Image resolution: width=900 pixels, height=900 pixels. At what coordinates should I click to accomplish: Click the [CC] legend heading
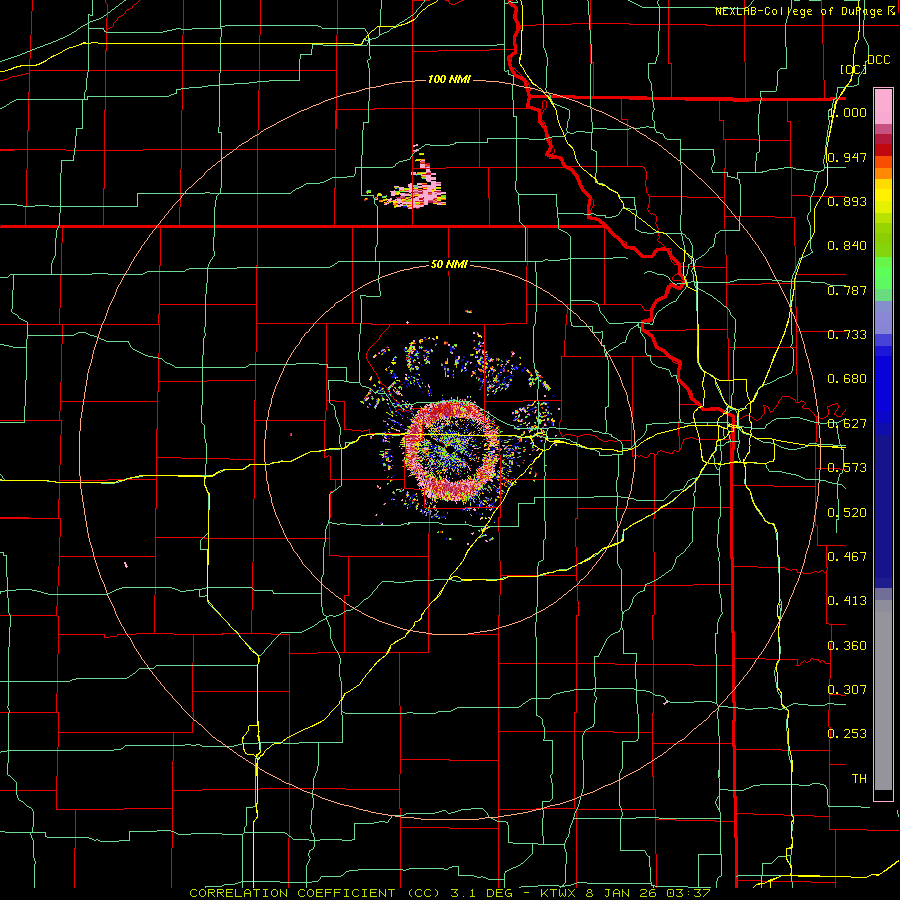[x=853, y=69]
